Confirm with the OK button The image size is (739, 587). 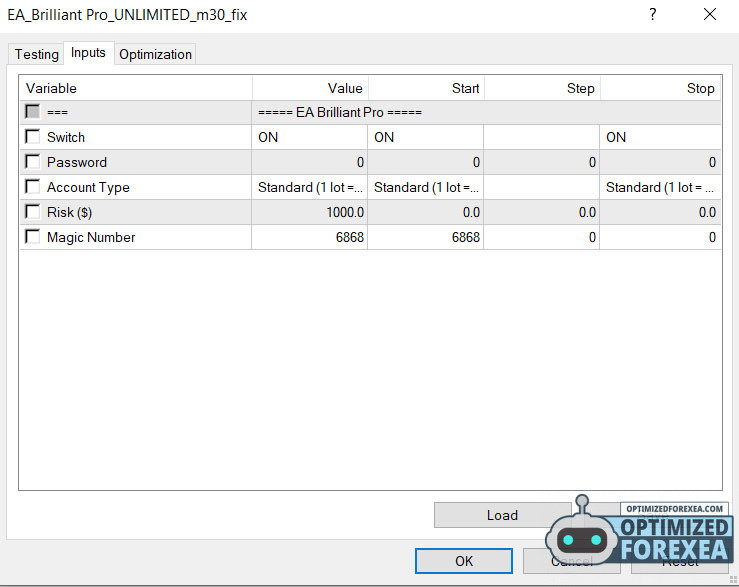click(464, 561)
